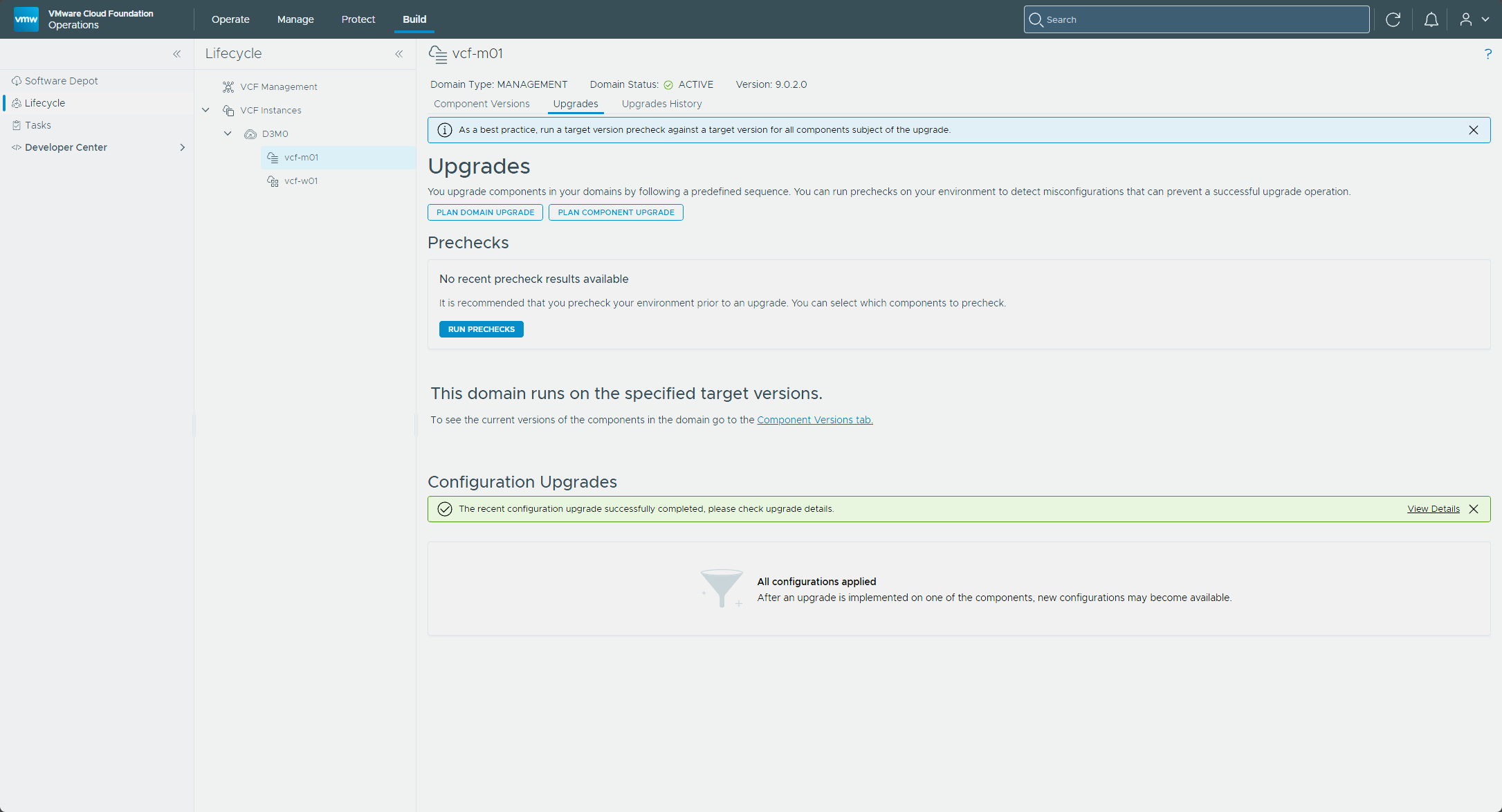Collapse the VCF Instances tree node
Viewport: 1502px width, 812px height.
point(205,110)
